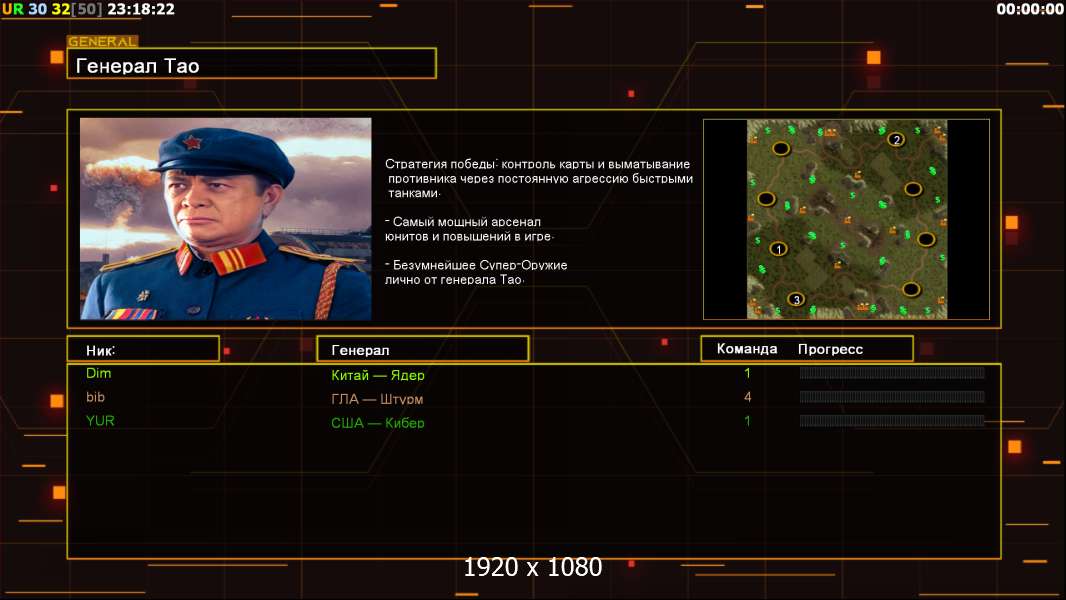Click 'США — Кибер' general entry
1066x600 pixels.
click(x=378, y=423)
